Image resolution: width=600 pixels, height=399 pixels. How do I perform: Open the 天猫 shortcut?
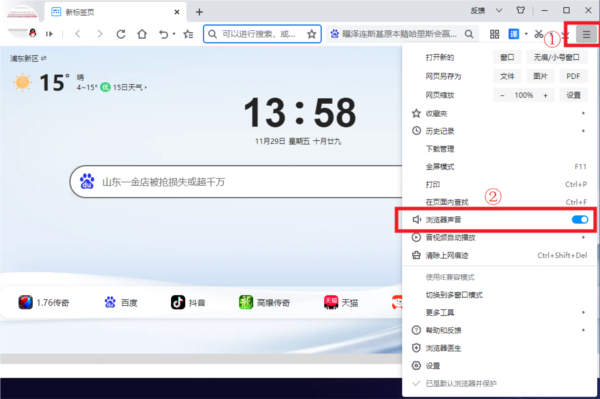(341, 303)
